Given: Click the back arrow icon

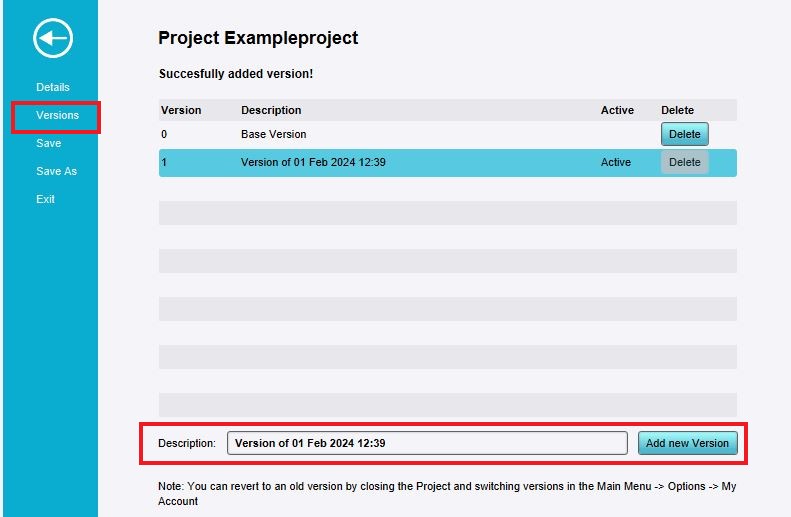Looking at the screenshot, I should coord(53,39).
